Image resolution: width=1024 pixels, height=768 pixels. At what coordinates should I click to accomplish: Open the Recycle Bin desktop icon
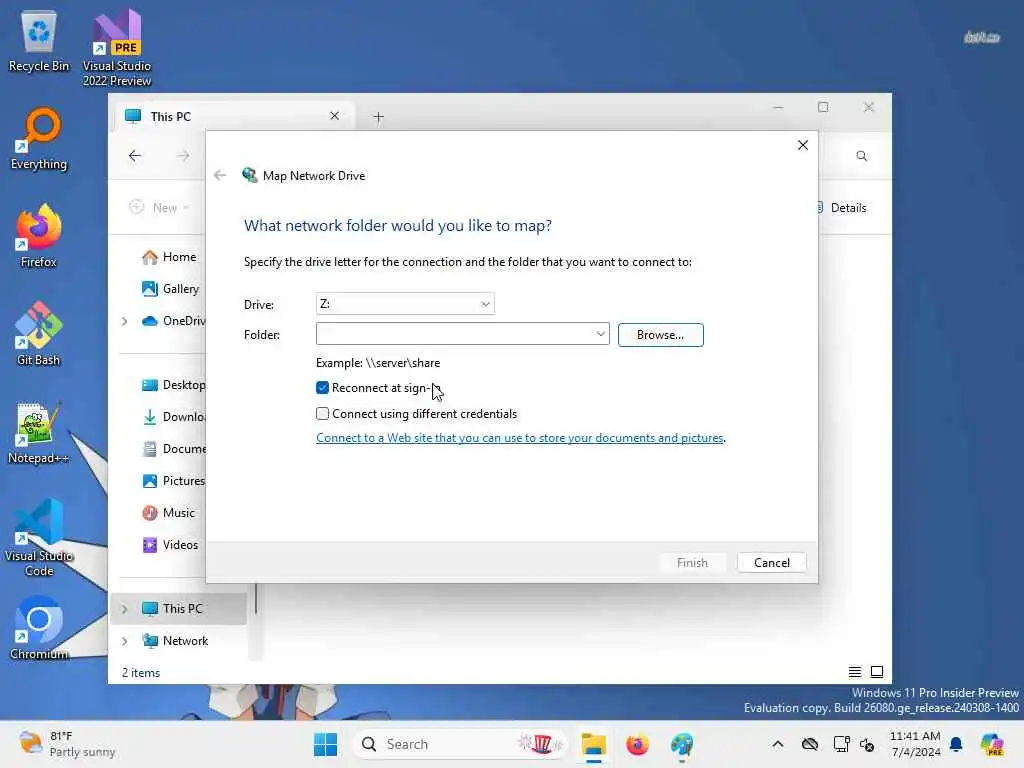click(x=39, y=40)
